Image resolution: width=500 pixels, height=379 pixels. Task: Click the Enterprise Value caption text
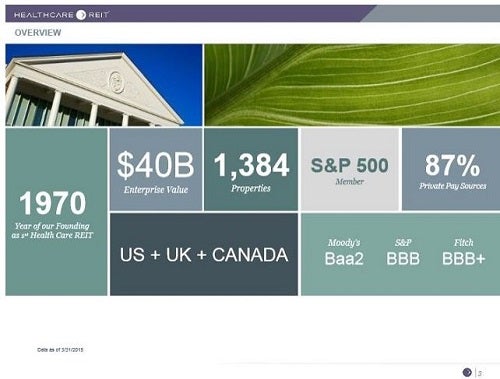tap(156, 190)
